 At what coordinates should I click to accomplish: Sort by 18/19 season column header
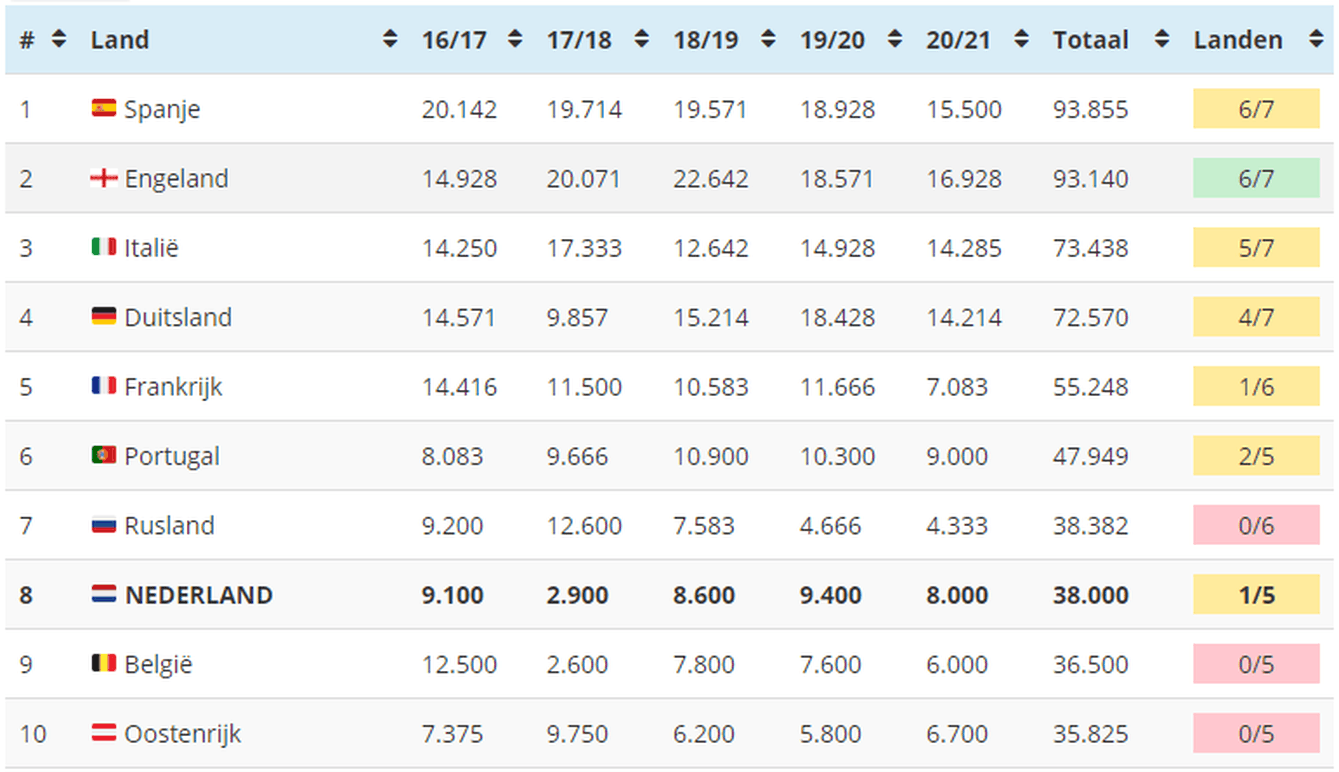point(706,40)
